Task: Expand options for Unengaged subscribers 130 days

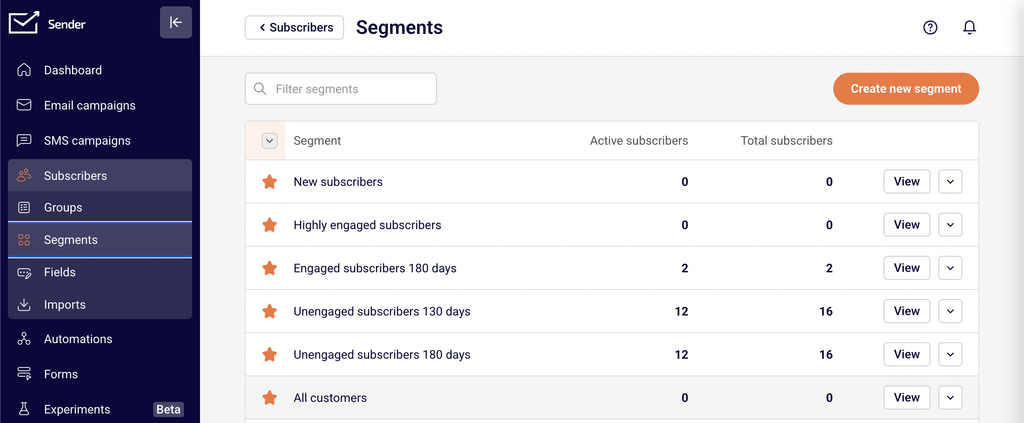Action: (950, 311)
